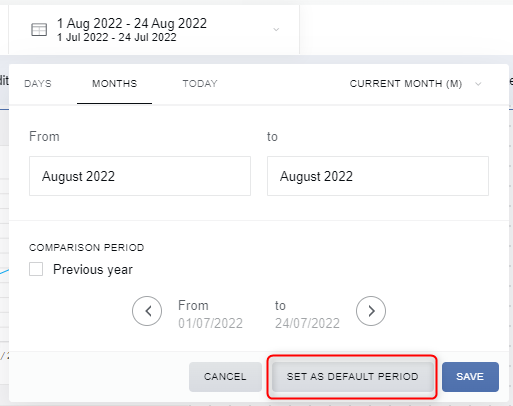
Task: Open the From month field August 2022
Action: click(140, 176)
